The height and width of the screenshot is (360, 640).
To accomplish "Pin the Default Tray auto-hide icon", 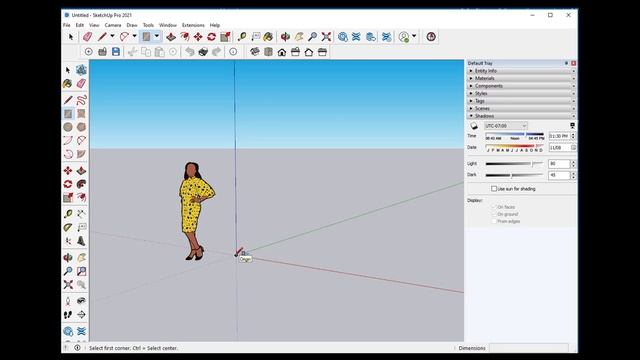I will 566,63.
